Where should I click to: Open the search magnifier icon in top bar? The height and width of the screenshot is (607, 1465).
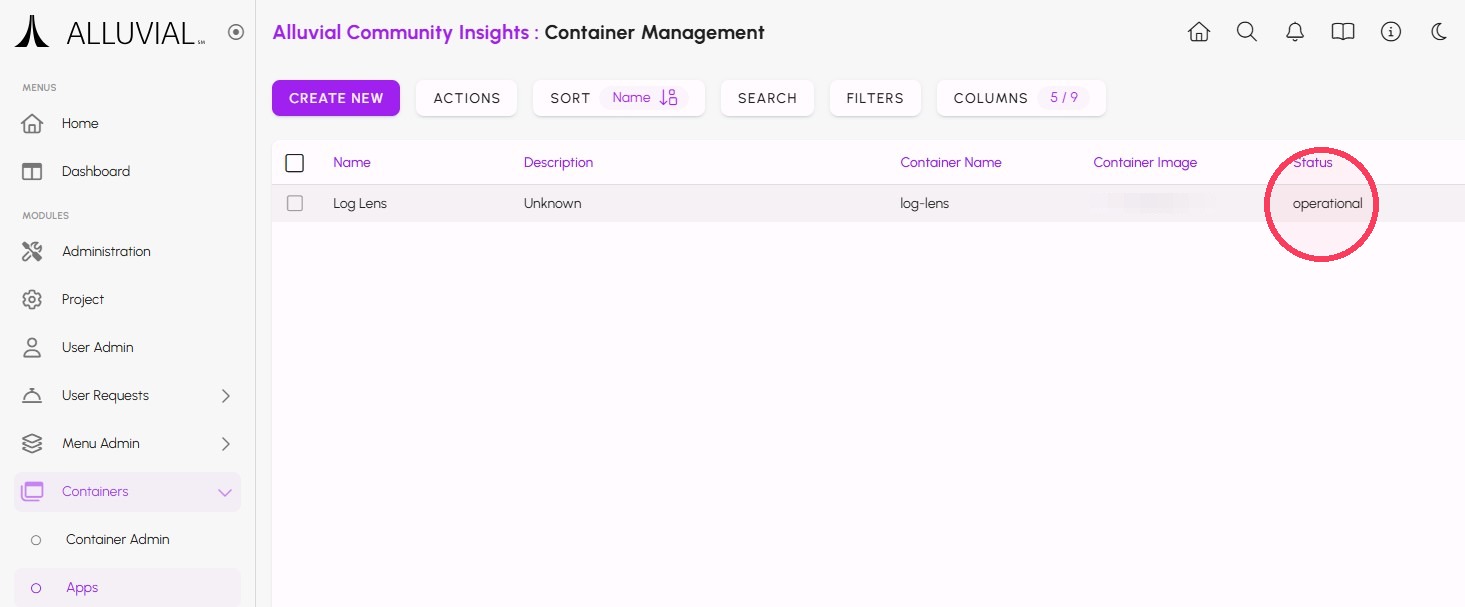pos(1247,32)
